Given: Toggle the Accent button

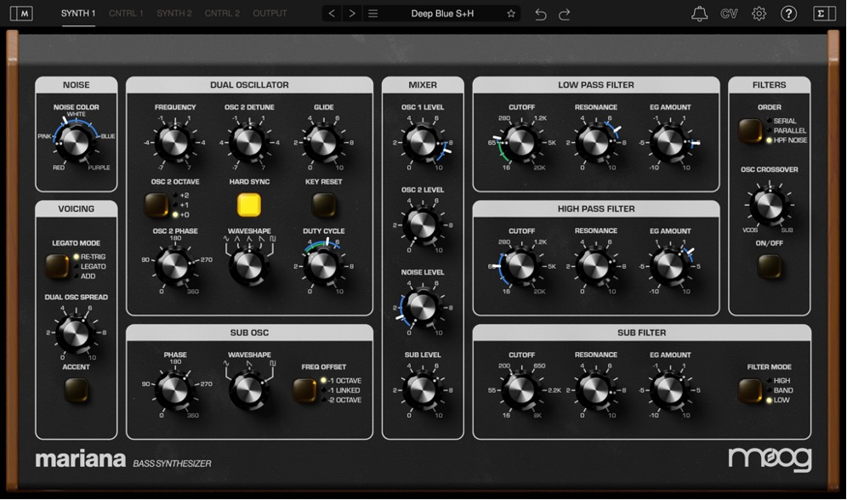Looking at the screenshot, I should (76, 390).
